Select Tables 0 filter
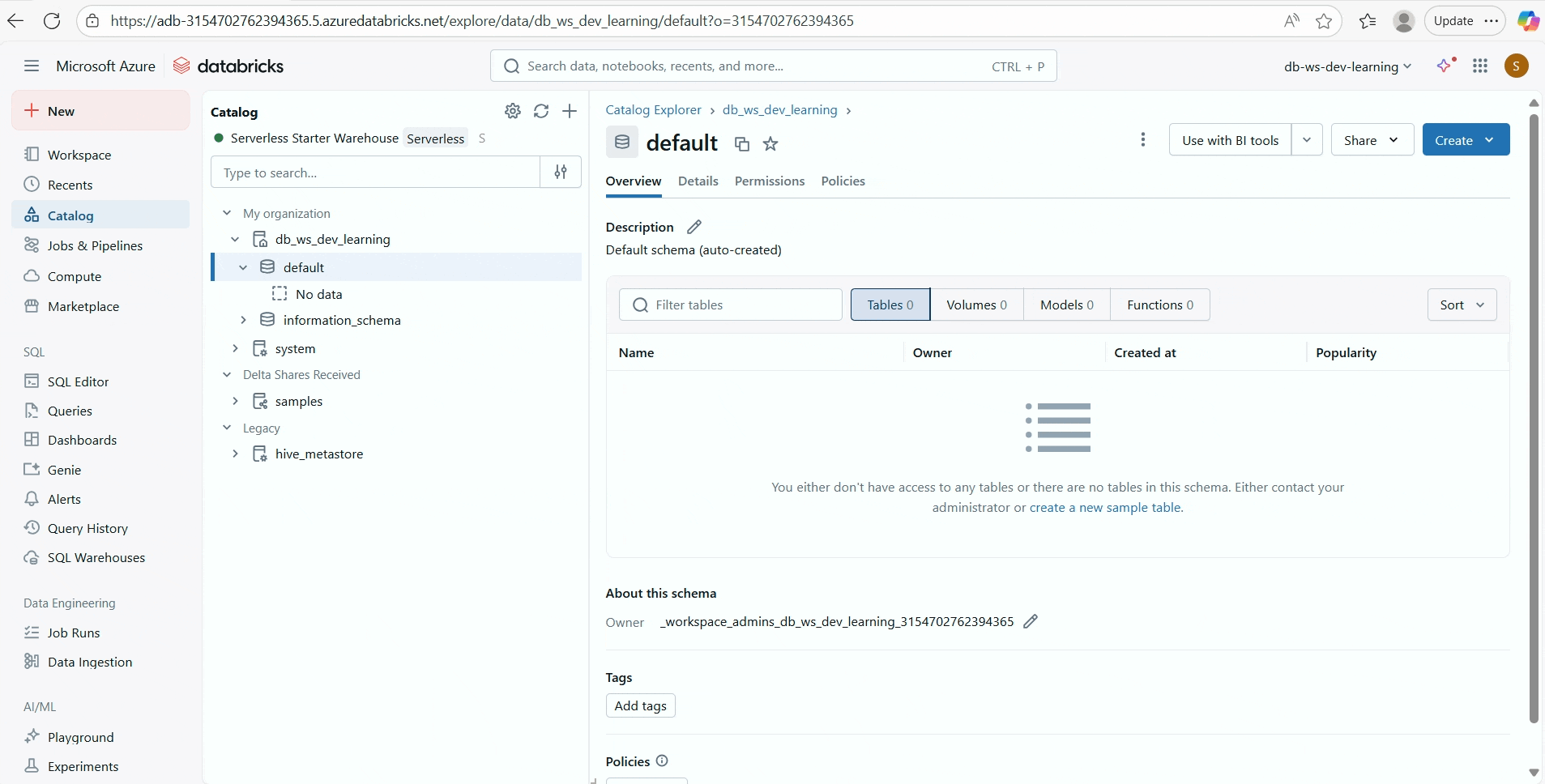 point(890,305)
